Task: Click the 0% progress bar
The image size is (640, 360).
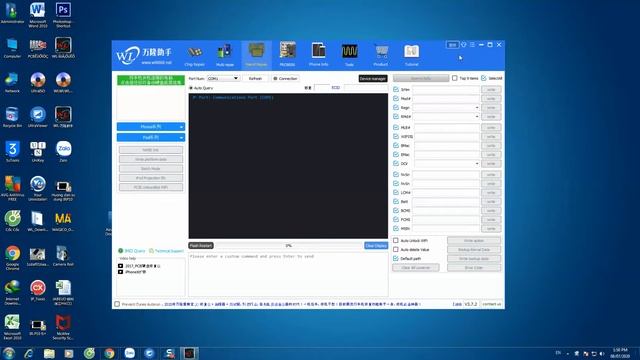Action: 289,246
